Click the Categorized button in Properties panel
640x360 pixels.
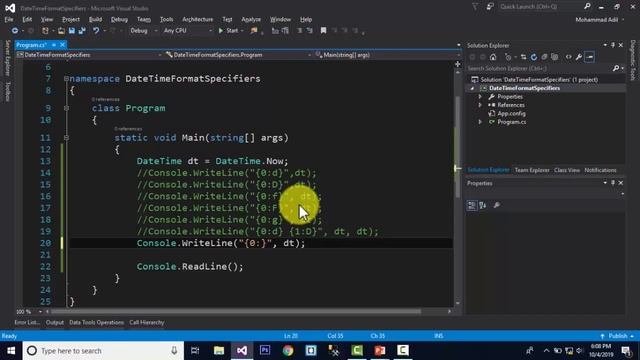pyautogui.click(x=472, y=205)
